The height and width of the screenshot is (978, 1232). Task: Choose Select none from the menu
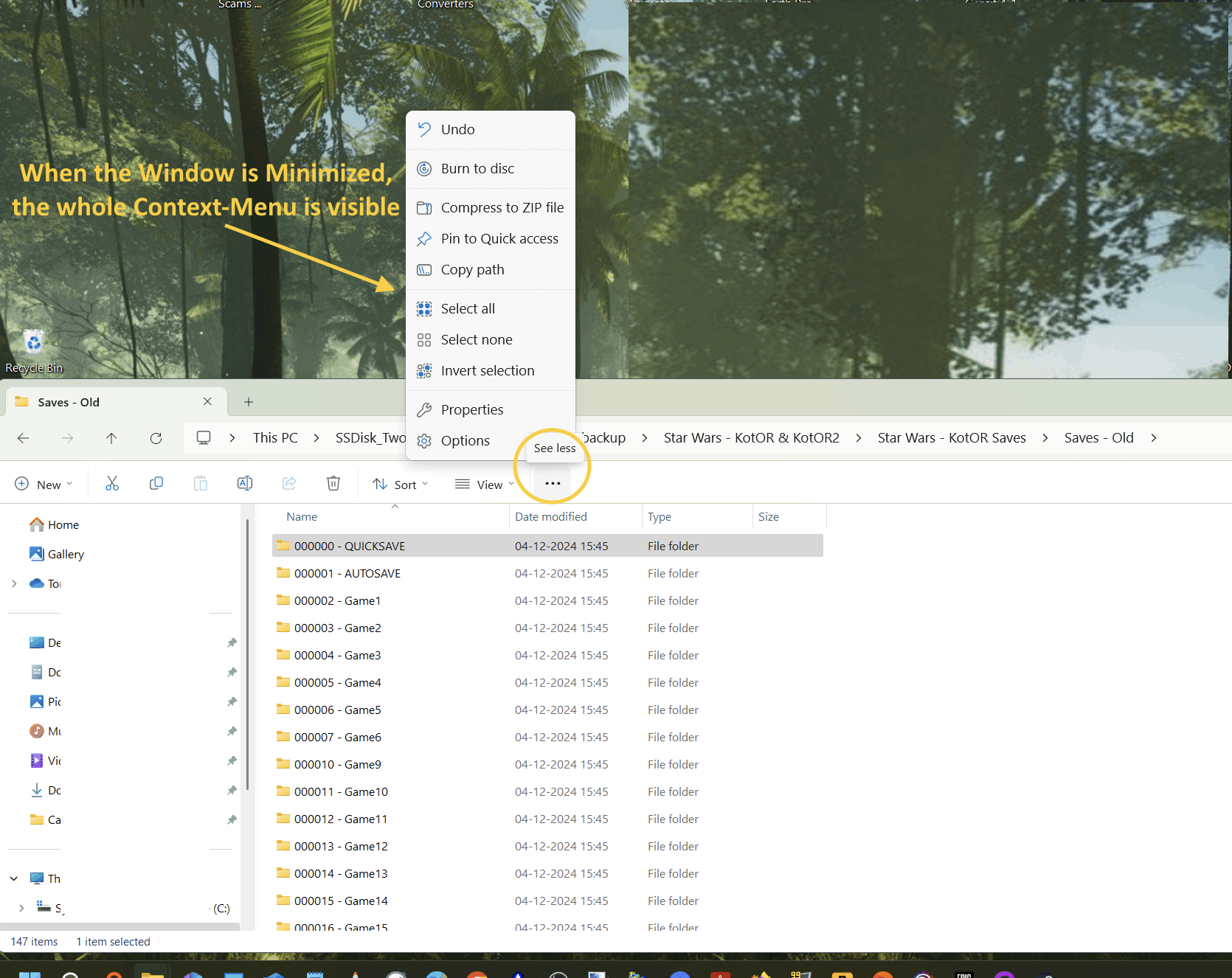click(x=491, y=340)
